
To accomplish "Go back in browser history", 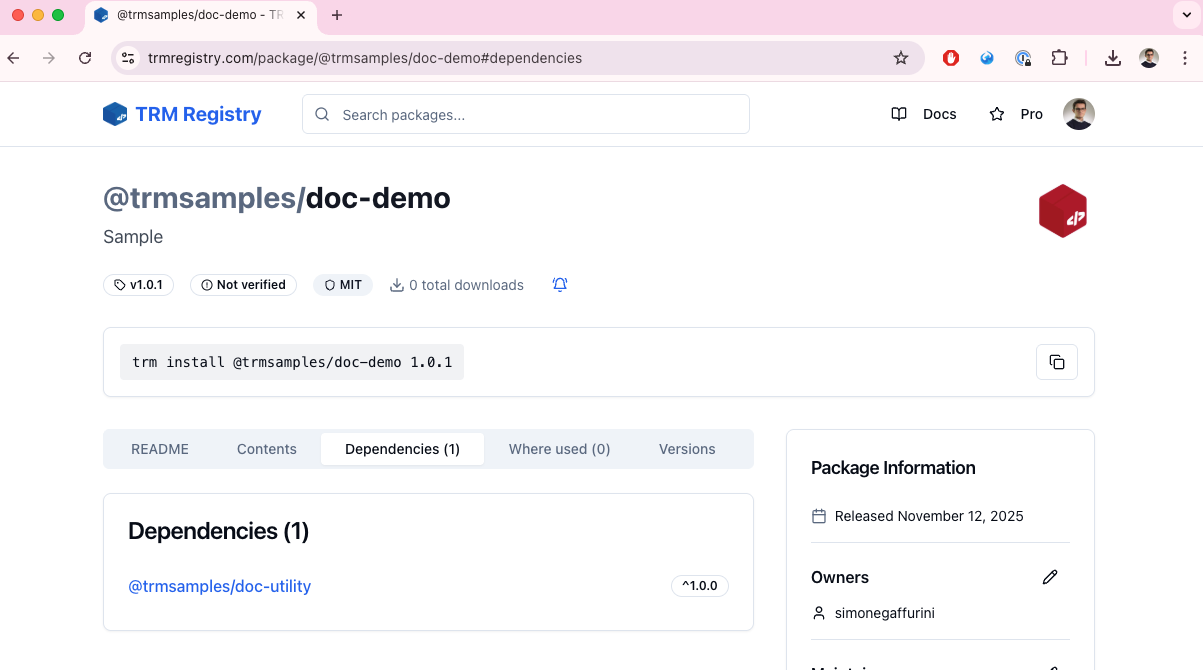I will coord(13,58).
